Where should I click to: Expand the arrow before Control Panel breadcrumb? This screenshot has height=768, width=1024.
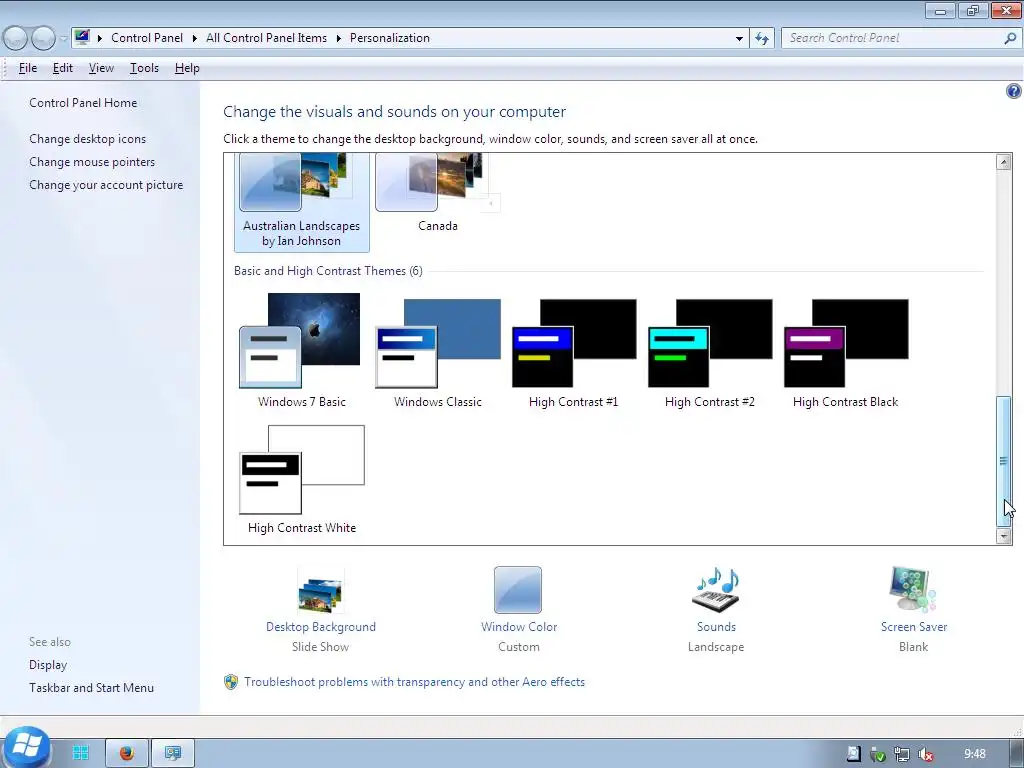pos(100,38)
